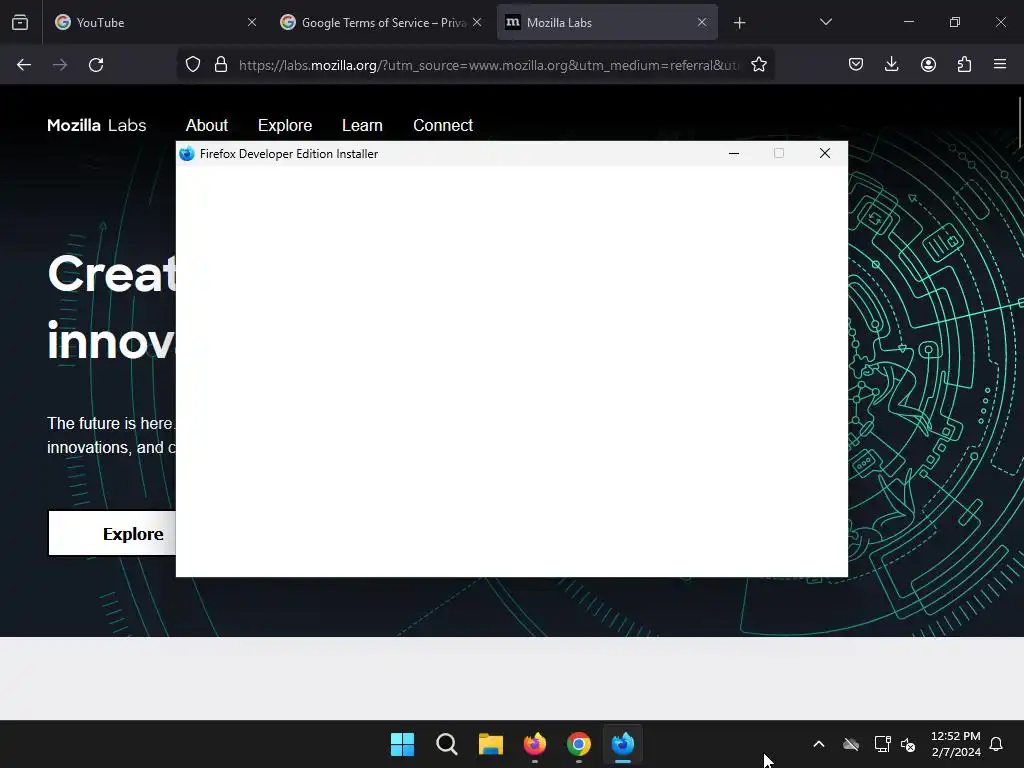Expand the list all tabs chevron
1024x768 pixels.
pos(825,22)
